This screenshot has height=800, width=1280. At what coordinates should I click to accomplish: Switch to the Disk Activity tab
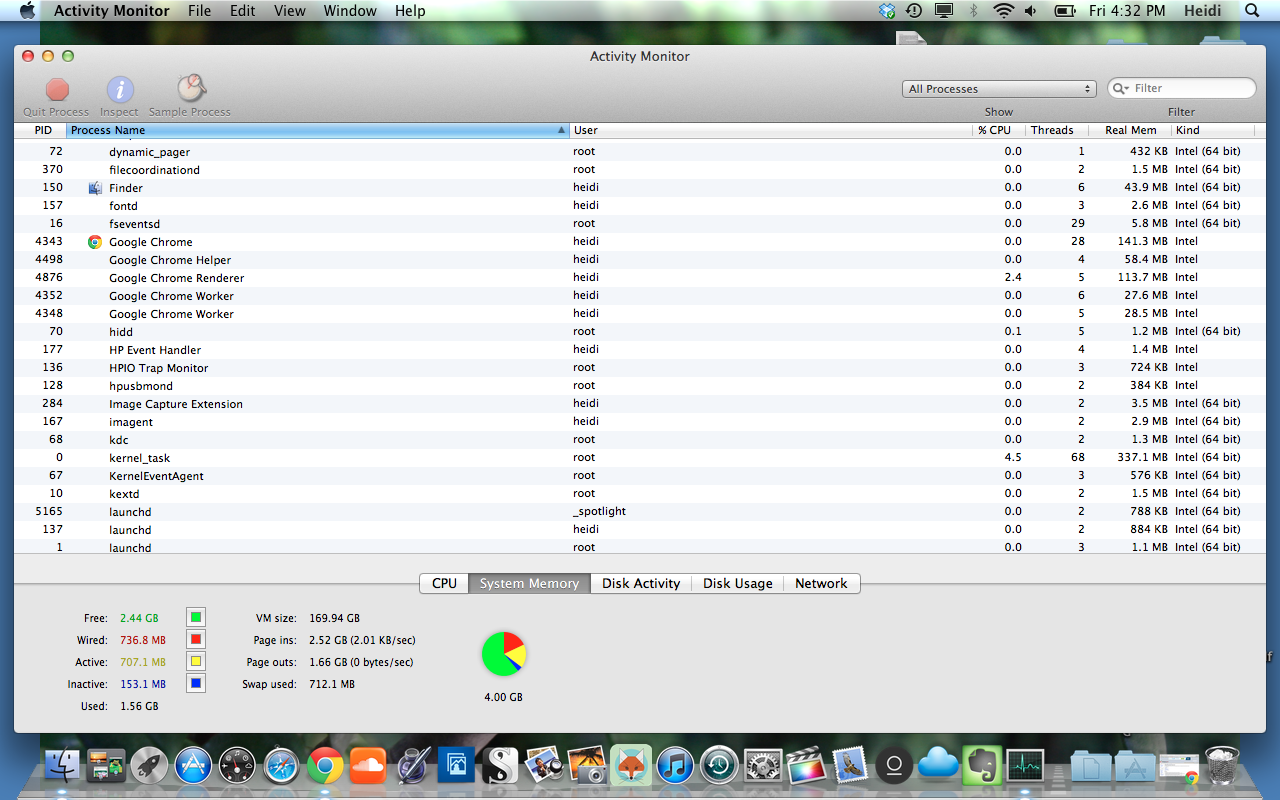(641, 583)
